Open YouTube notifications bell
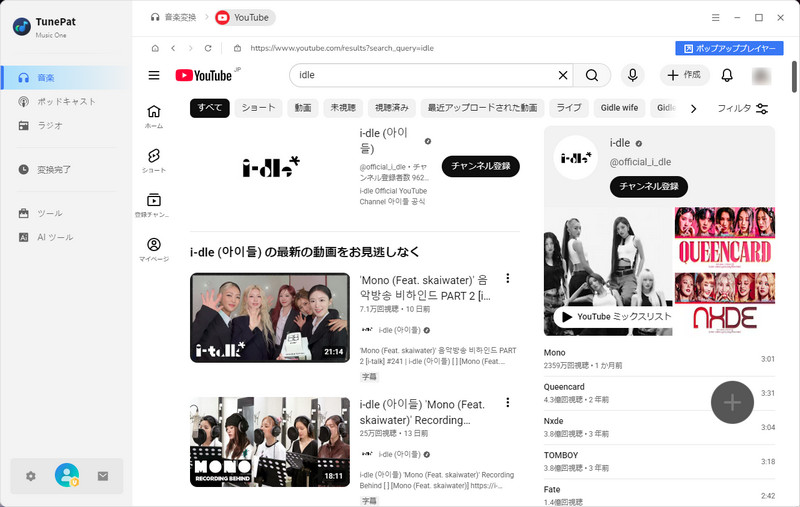This screenshot has width=800, height=507. (x=727, y=75)
